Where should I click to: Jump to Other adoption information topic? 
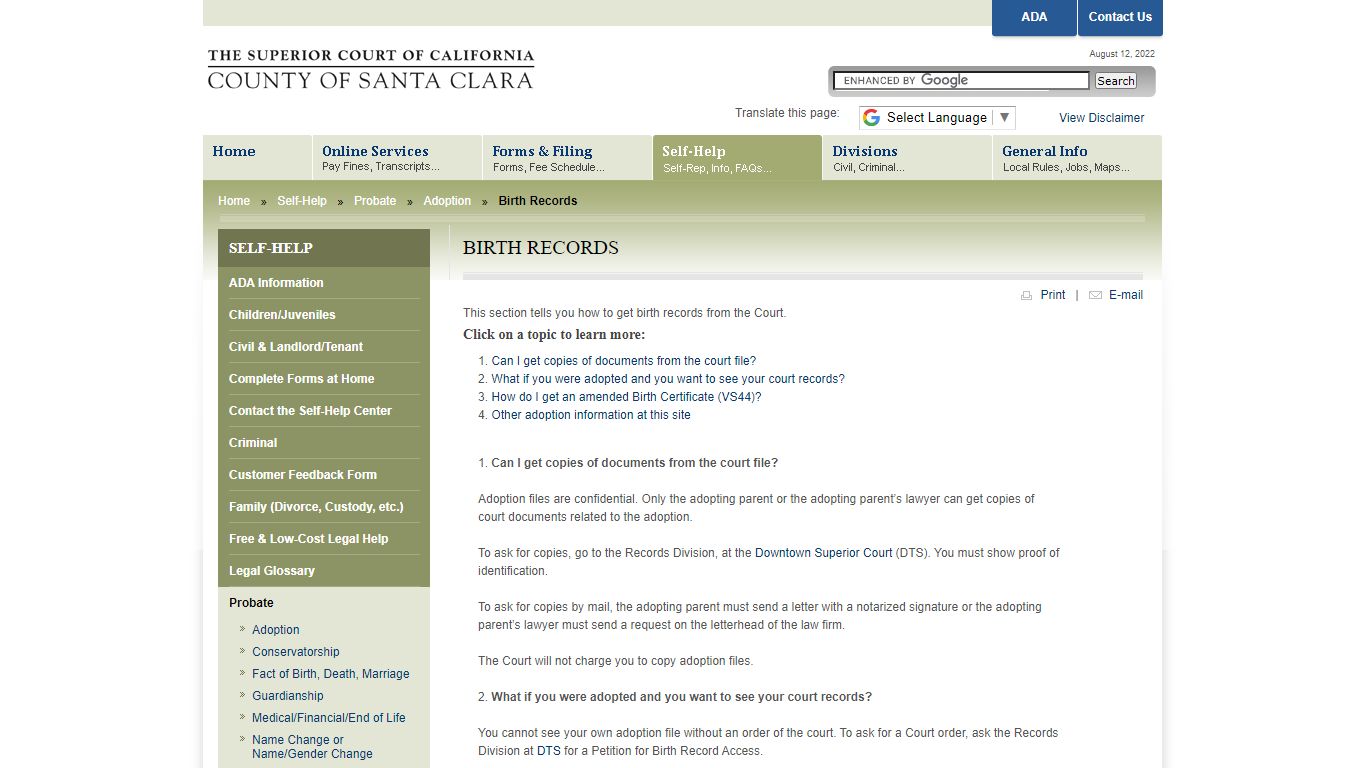pos(591,415)
